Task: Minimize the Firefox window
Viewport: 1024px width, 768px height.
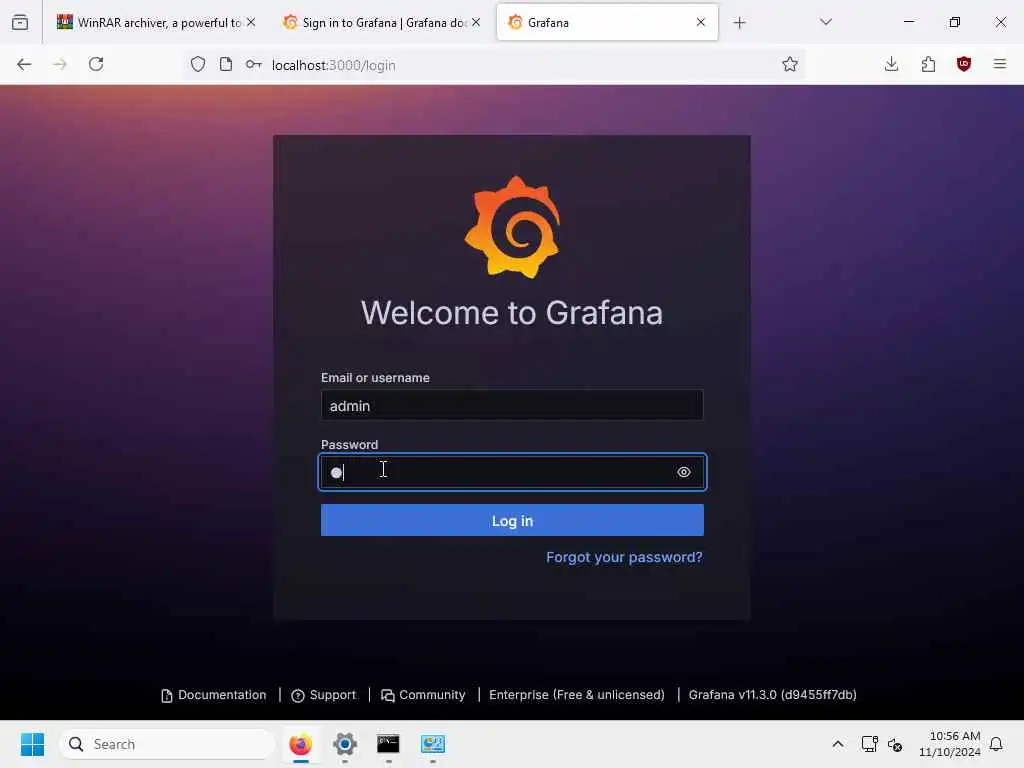Action: coord(909,22)
